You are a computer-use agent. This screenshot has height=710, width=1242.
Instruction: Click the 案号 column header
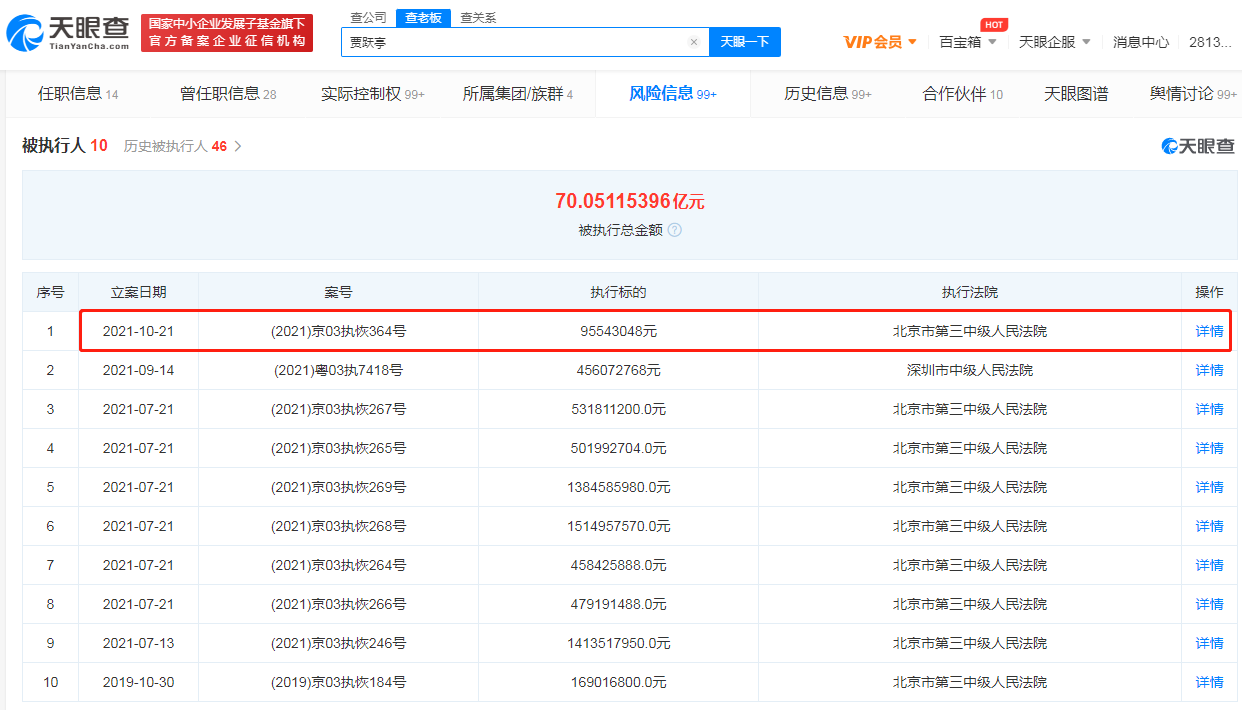(x=339, y=292)
